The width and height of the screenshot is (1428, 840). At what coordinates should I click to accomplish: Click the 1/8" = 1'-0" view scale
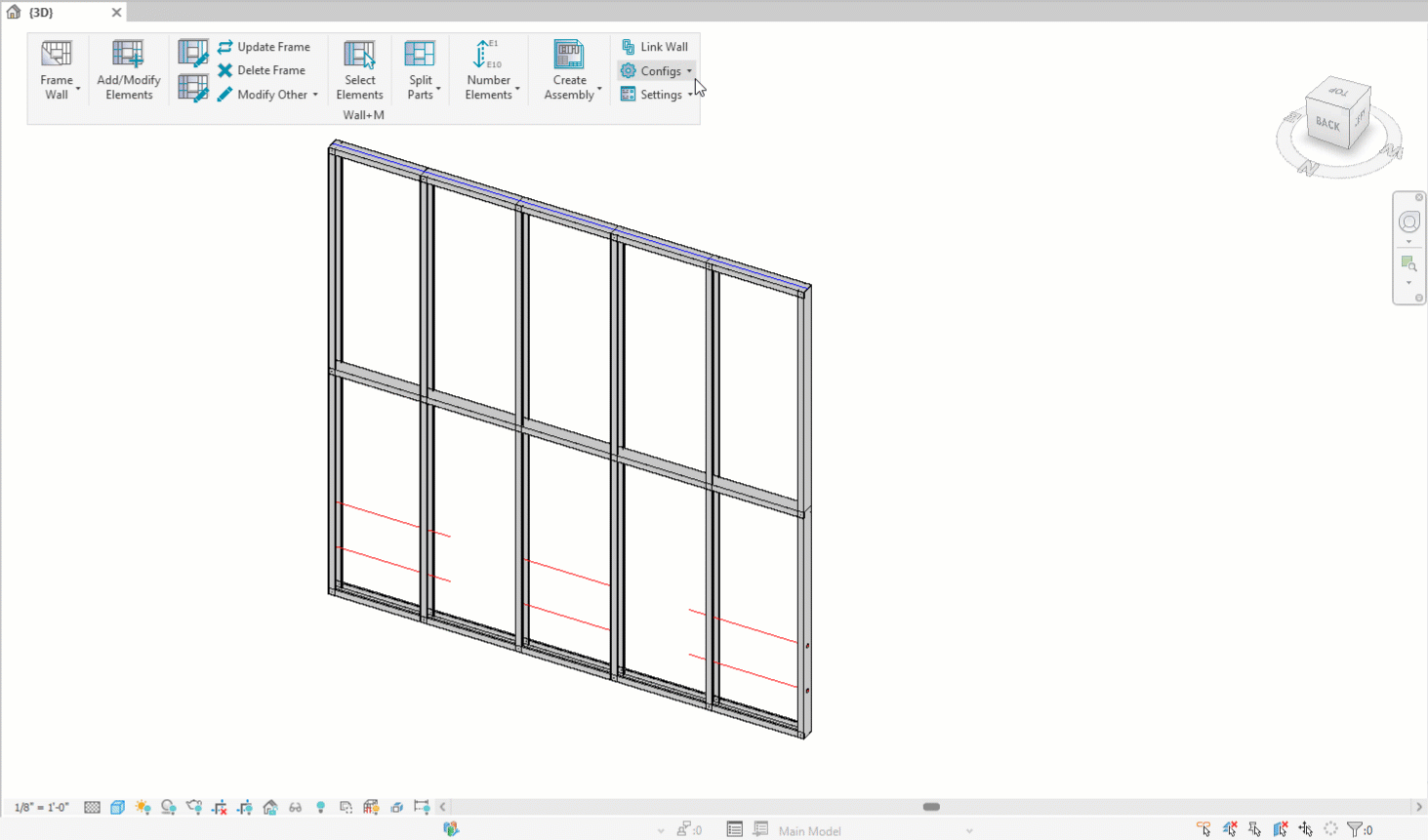click(41, 807)
